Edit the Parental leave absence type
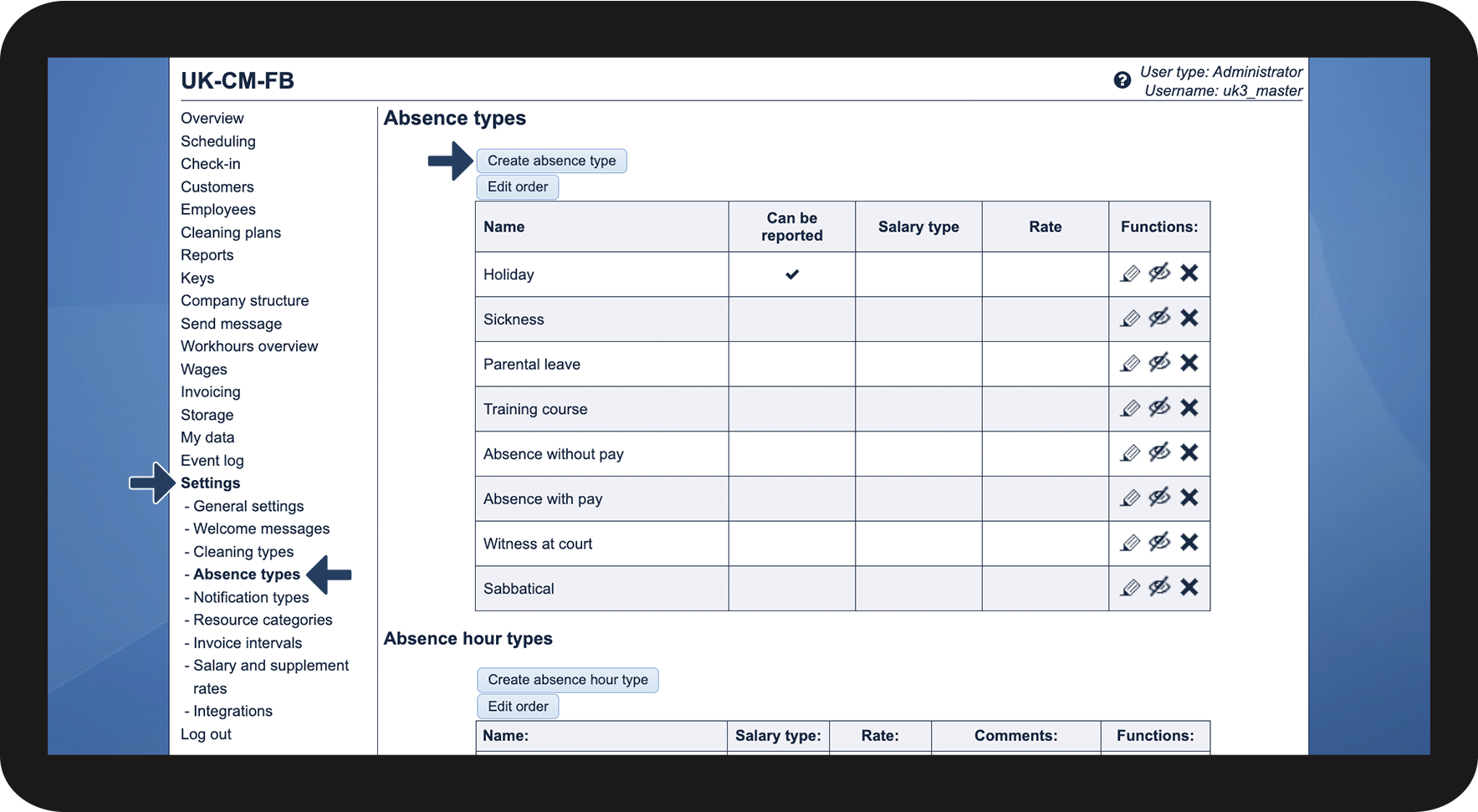 [1130, 363]
